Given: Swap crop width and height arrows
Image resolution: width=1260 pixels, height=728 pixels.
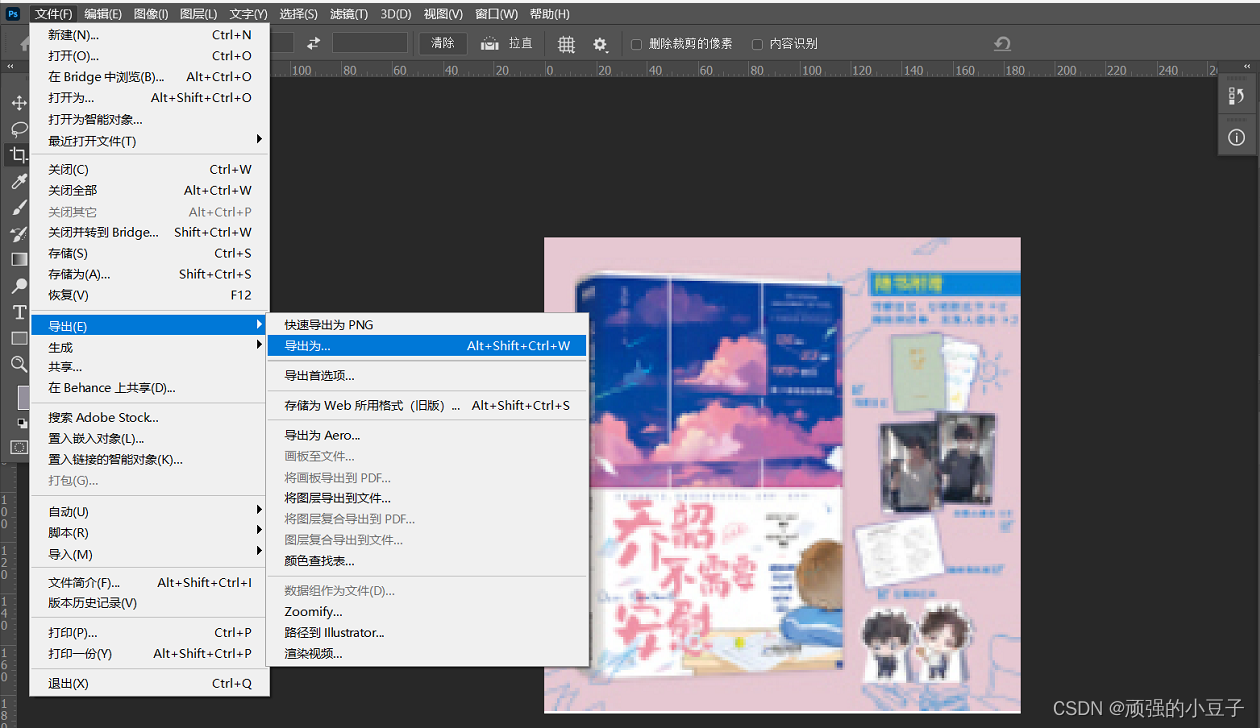Looking at the screenshot, I should pos(313,43).
